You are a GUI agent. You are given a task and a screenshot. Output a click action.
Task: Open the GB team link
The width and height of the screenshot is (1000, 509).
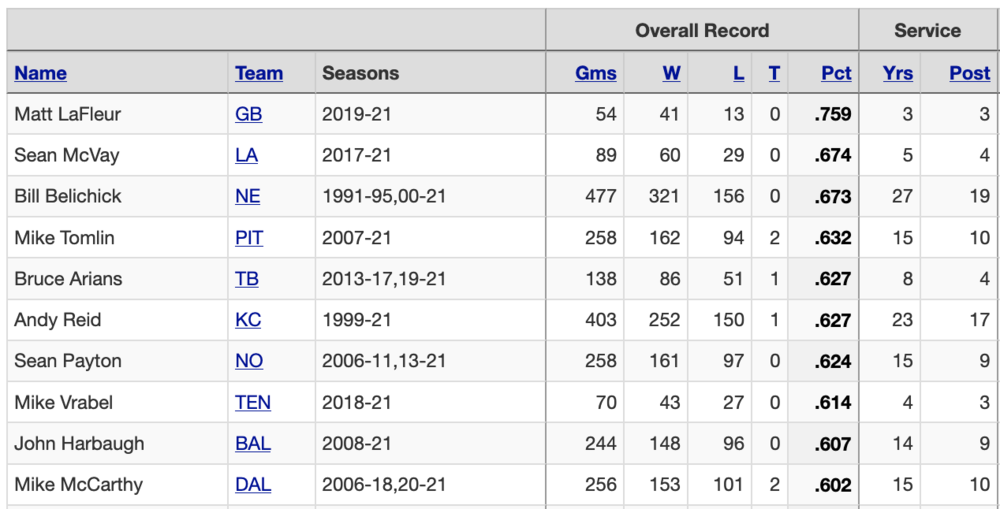point(249,114)
